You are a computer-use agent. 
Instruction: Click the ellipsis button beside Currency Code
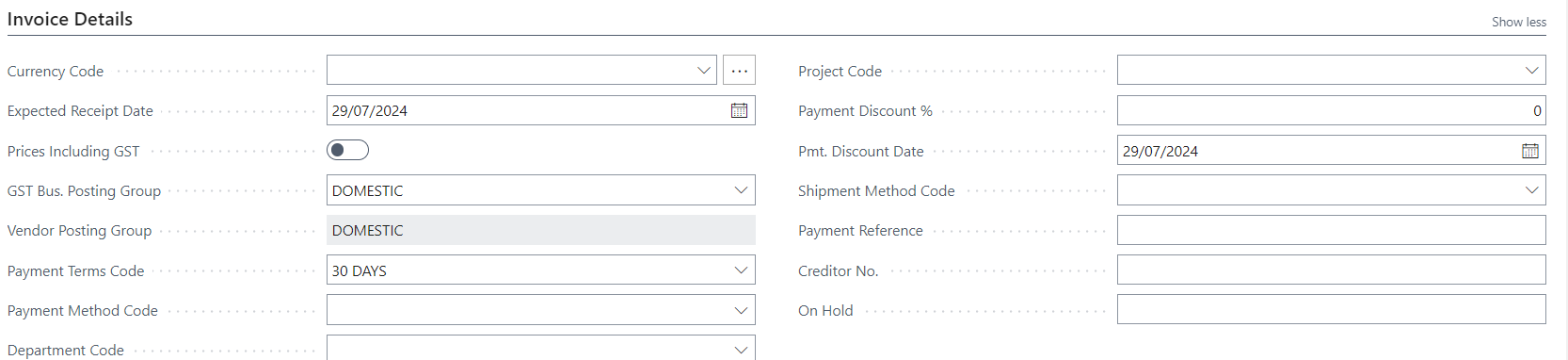point(740,71)
